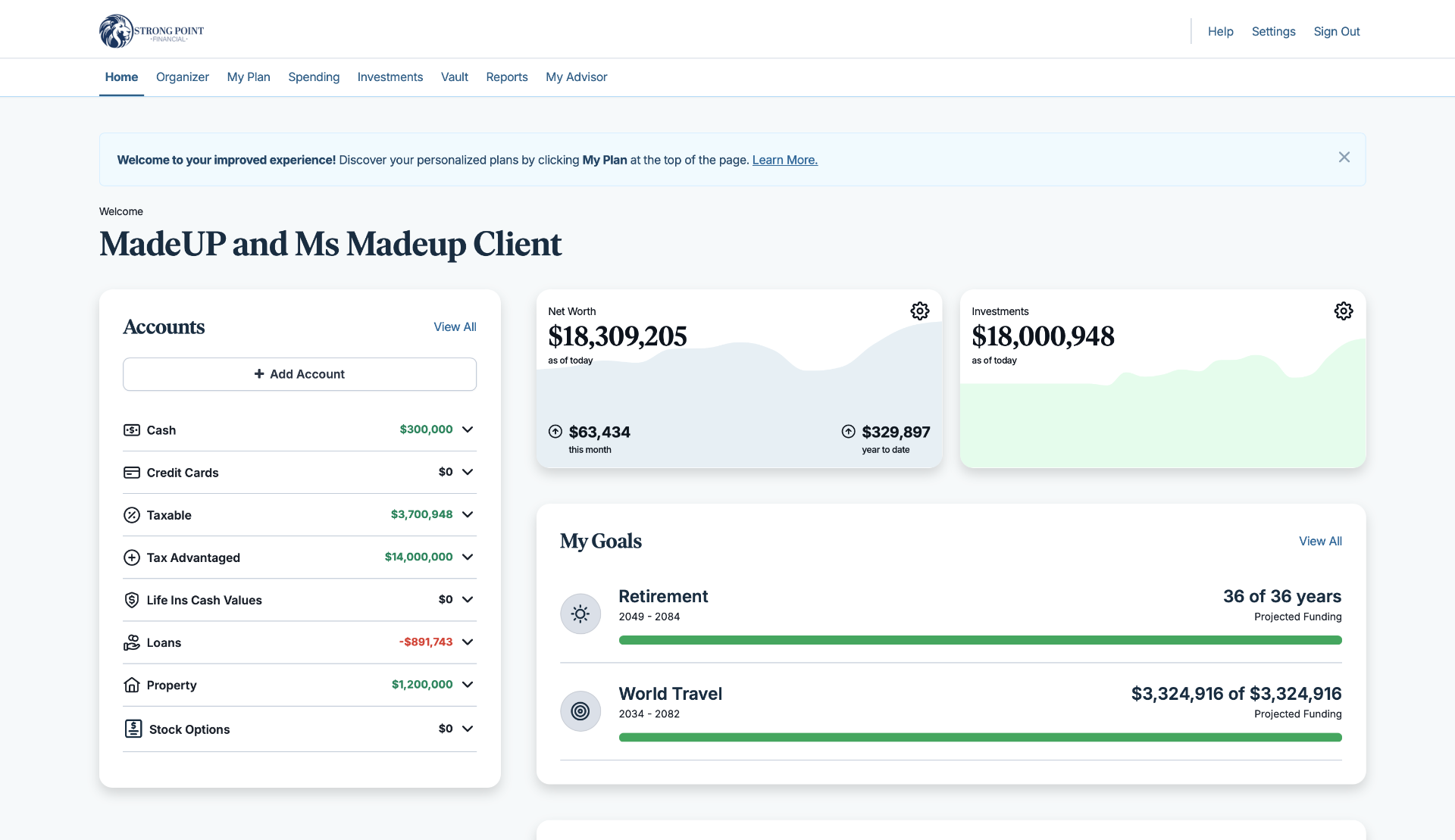The image size is (1455, 840).
Task: Click the Retirement goal progress bar
Action: 980,640
